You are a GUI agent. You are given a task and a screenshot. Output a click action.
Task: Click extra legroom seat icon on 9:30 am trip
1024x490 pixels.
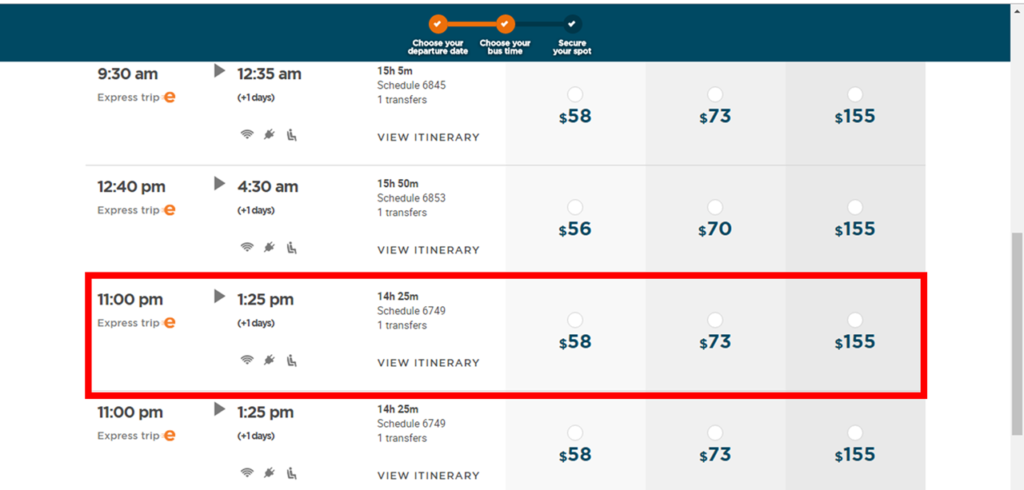coord(292,135)
